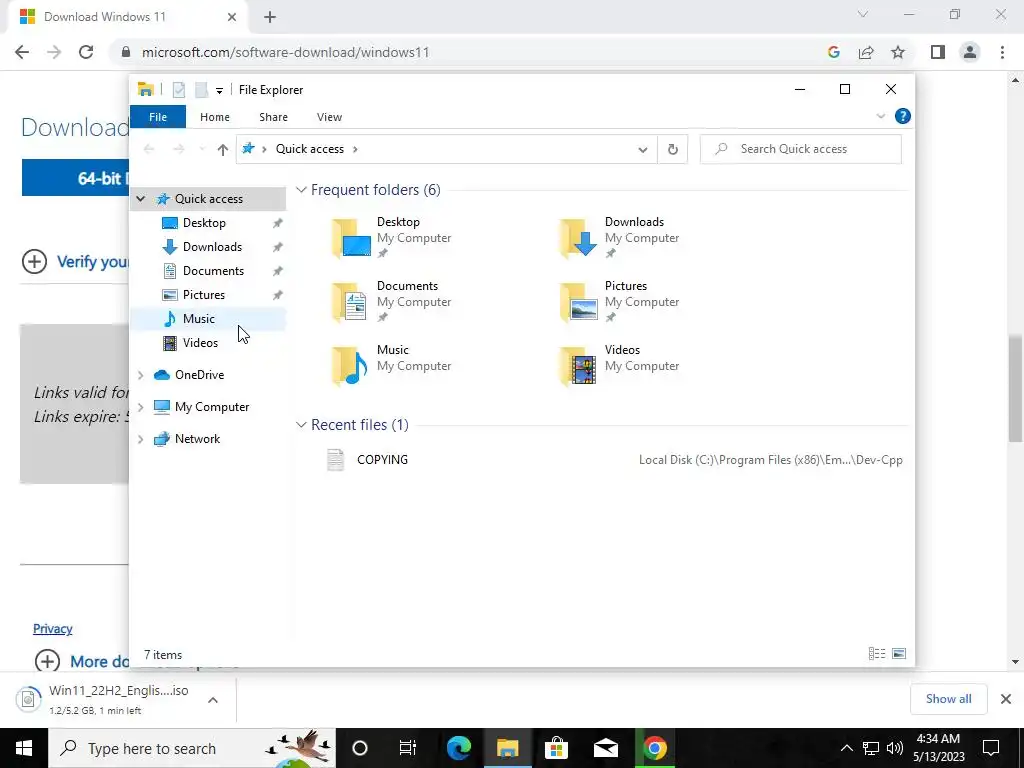Screen dimensions: 1024x768
Task: Click Quick access in the address breadcrumb
Action: 310,149
